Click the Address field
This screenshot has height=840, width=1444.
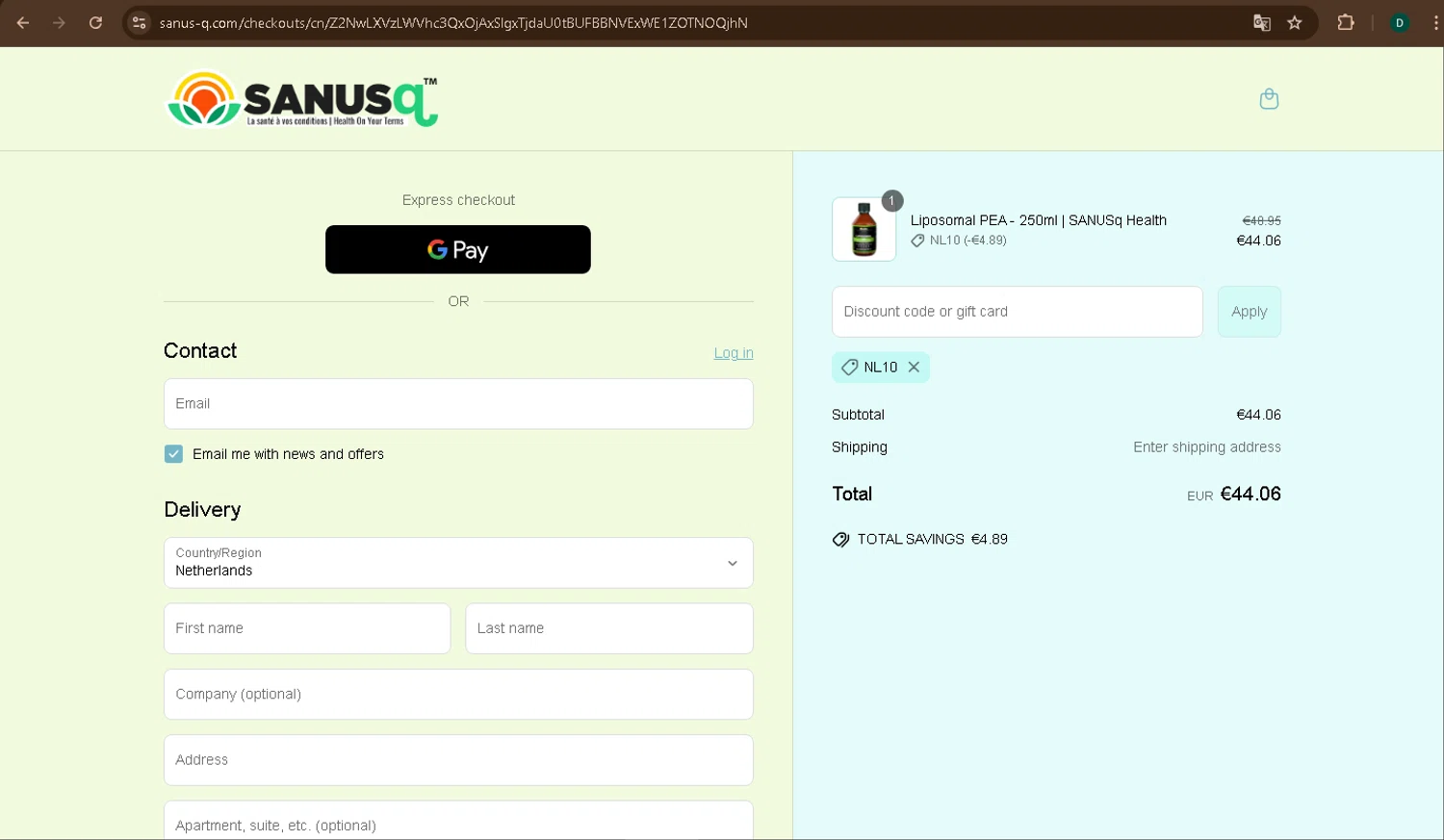coord(458,760)
